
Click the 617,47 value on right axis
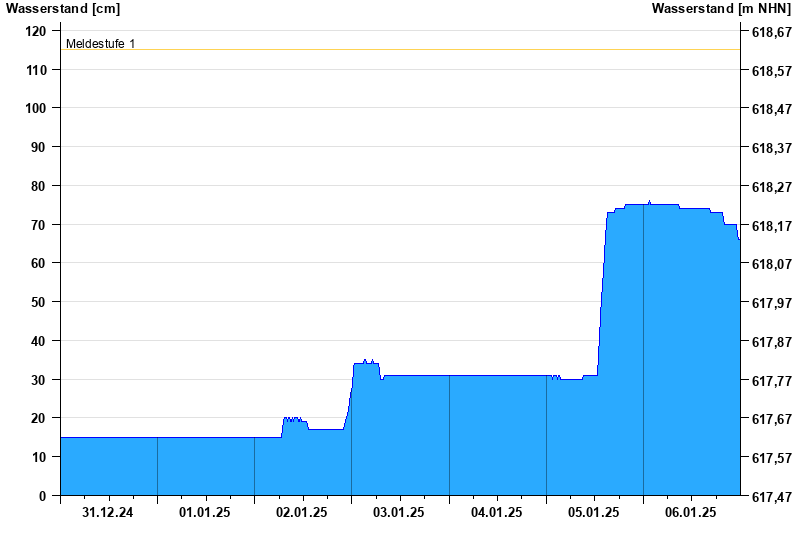click(770, 497)
